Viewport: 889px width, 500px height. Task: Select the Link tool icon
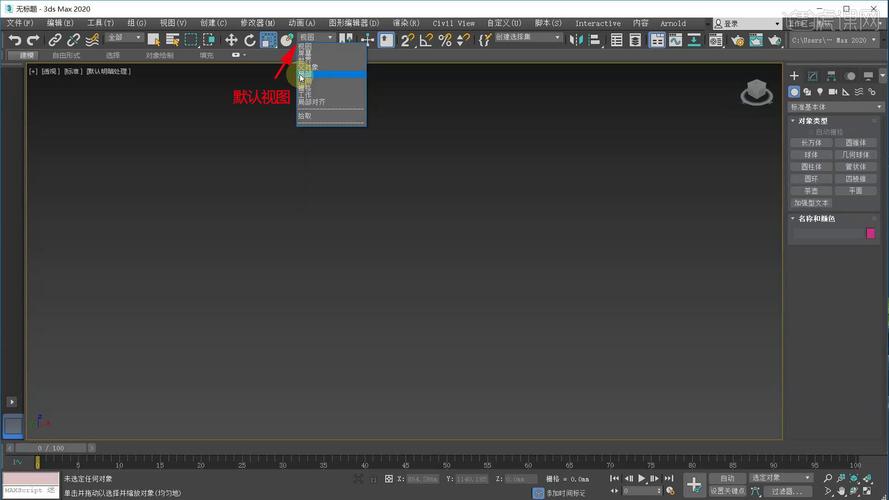(54, 40)
